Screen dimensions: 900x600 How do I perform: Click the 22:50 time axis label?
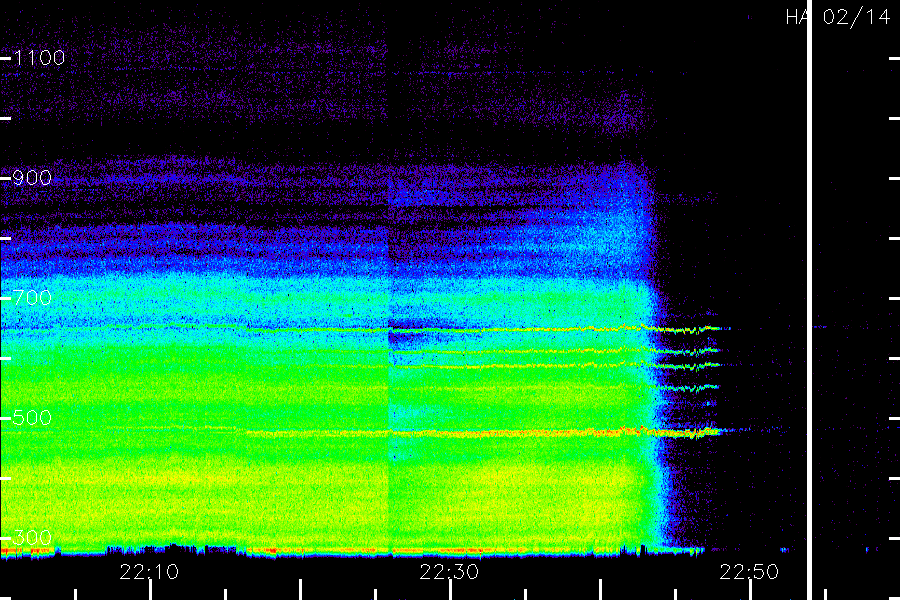pyautogui.click(x=749, y=572)
